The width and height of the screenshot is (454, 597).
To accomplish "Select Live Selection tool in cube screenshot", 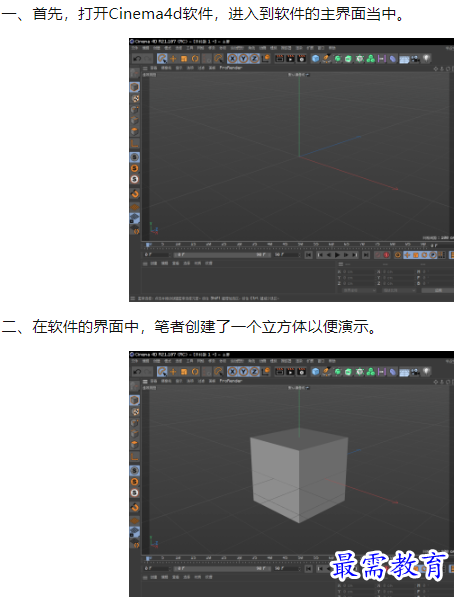I will tap(162, 372).
